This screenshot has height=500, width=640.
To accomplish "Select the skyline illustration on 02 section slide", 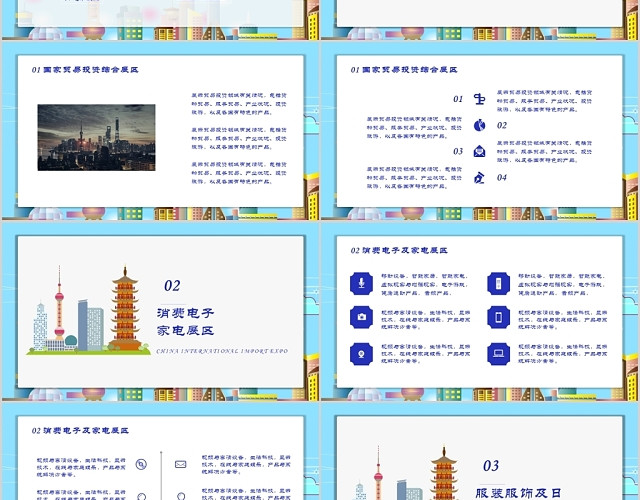I will point(88,310).
